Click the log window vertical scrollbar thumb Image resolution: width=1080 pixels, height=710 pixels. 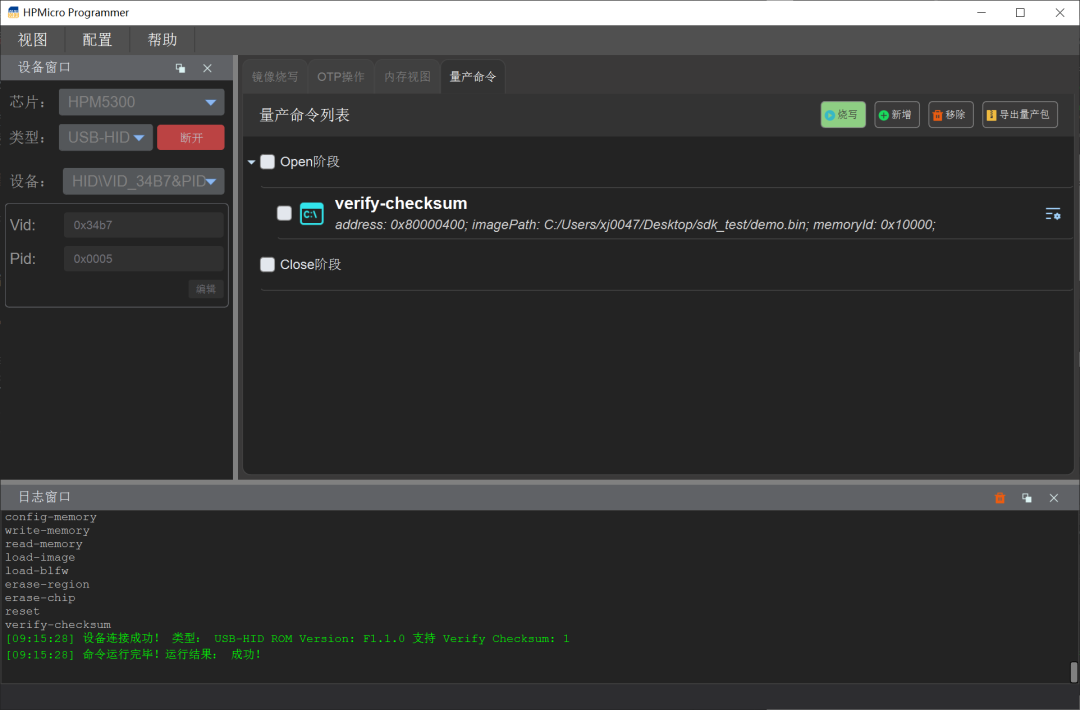click(1073, 672)
